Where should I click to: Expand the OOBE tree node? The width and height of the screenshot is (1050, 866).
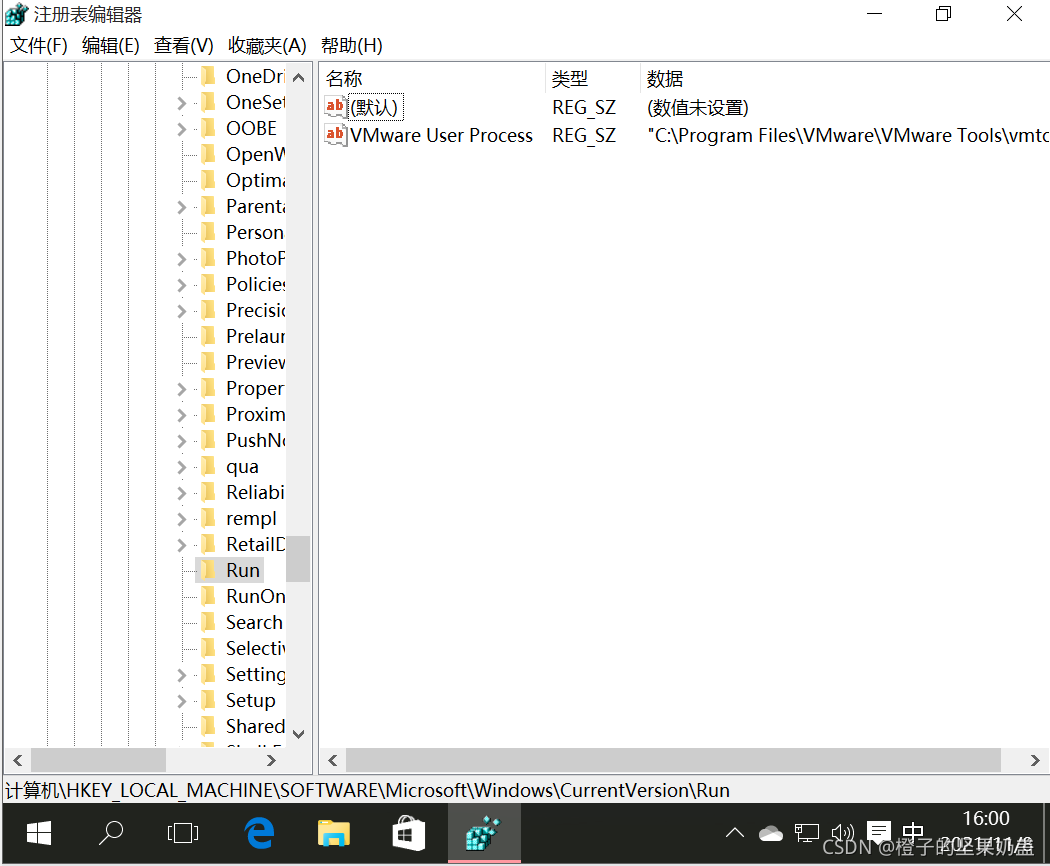click(181, 129)
